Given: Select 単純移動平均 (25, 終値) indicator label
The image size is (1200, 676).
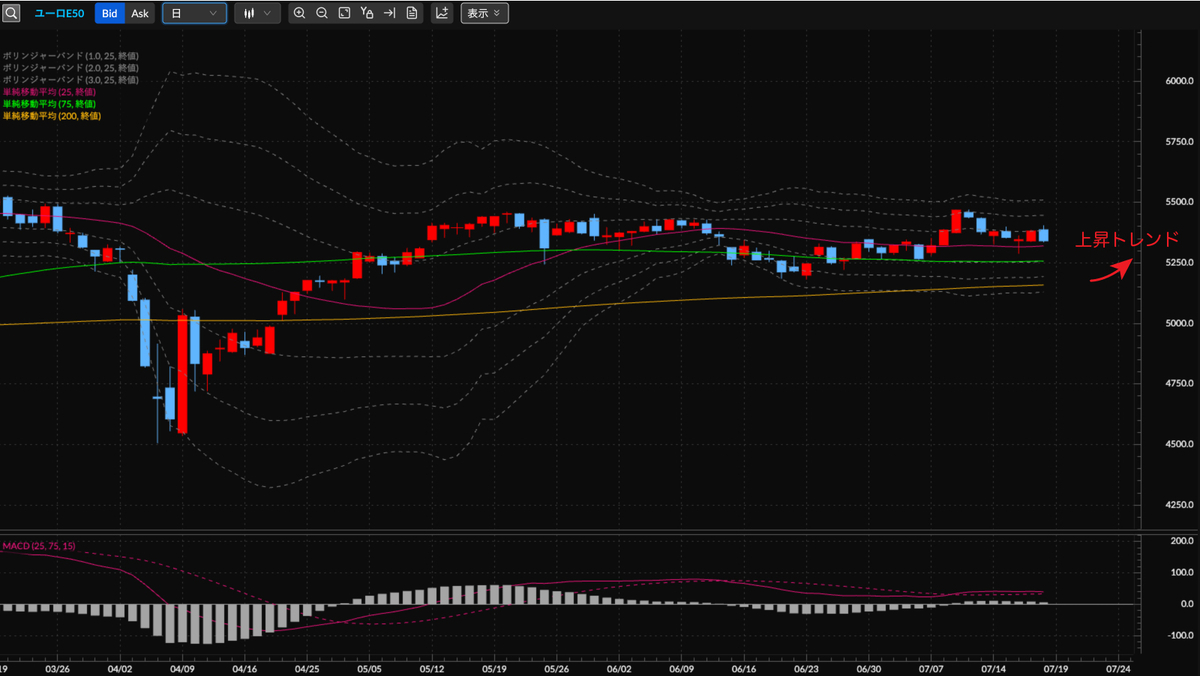Looking at the screenshot, I should click(x=51, y=92).
